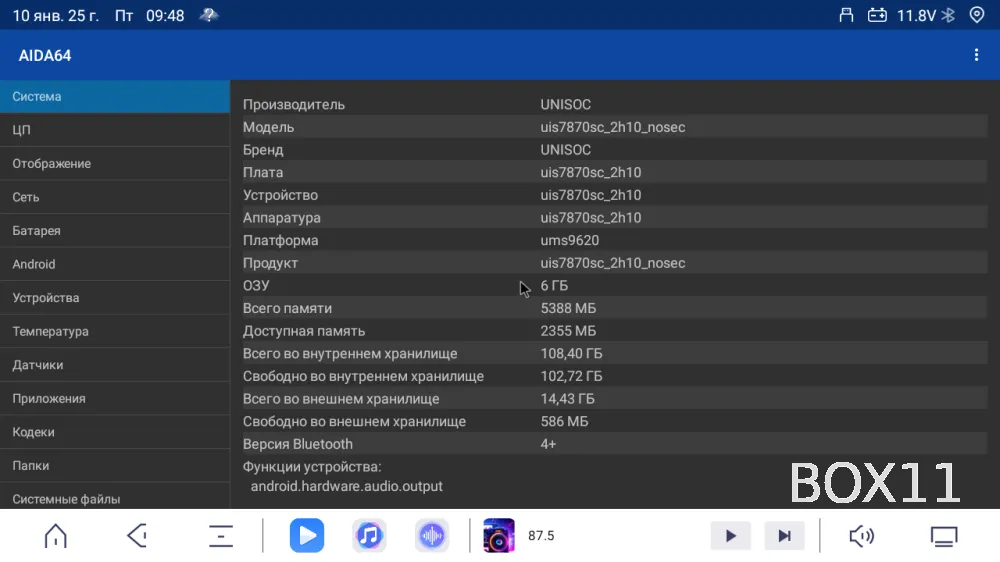Tap the 11.8V voltage reading

pyautogui.click(x=916, y=15)
